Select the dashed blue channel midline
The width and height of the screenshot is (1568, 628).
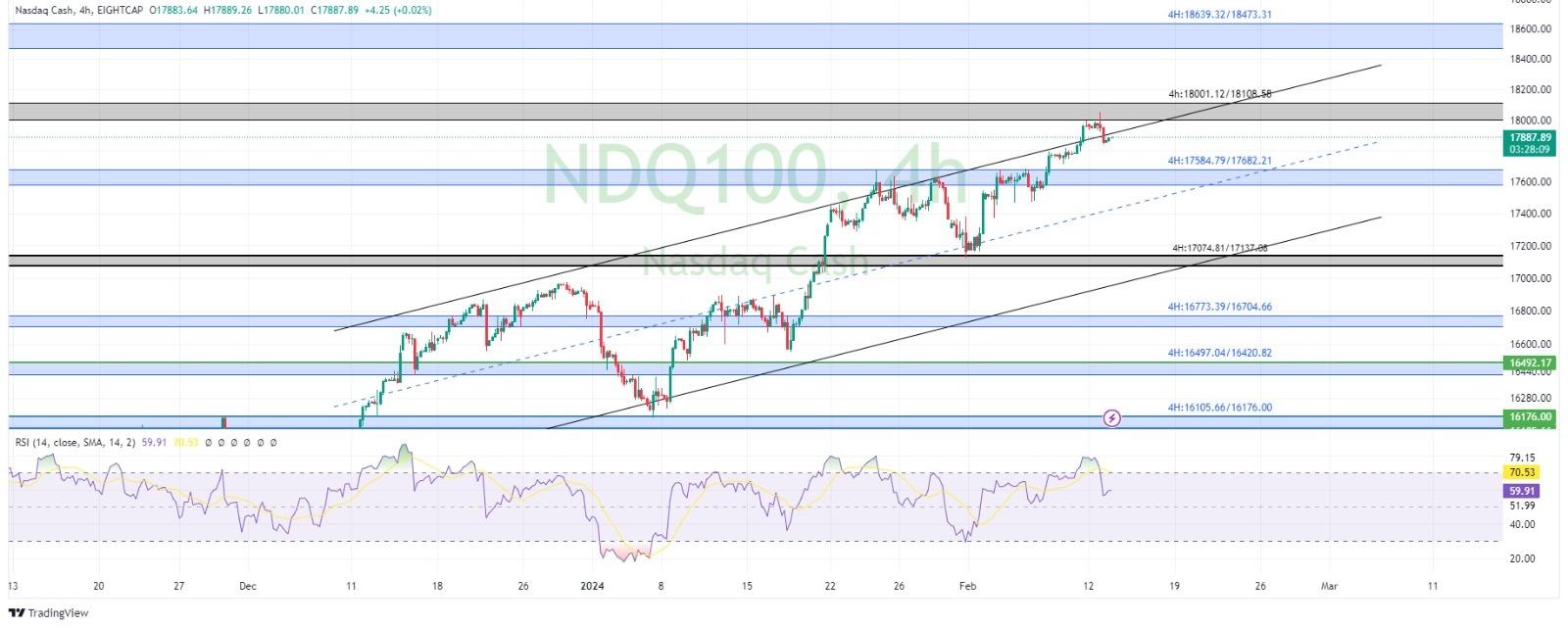(x=856, y=273)
